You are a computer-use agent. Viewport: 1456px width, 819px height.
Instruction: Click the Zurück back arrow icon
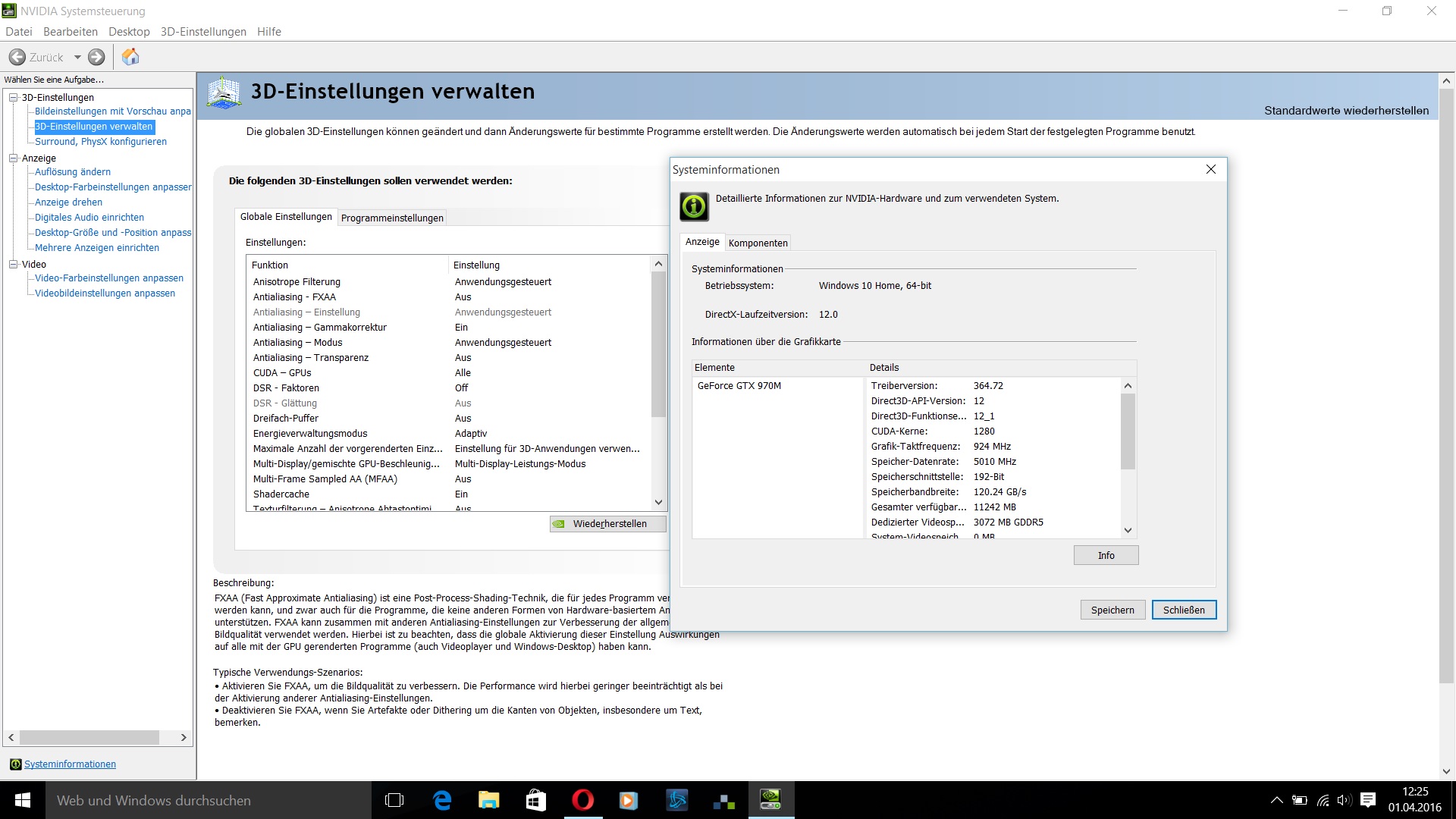point(17,57)
